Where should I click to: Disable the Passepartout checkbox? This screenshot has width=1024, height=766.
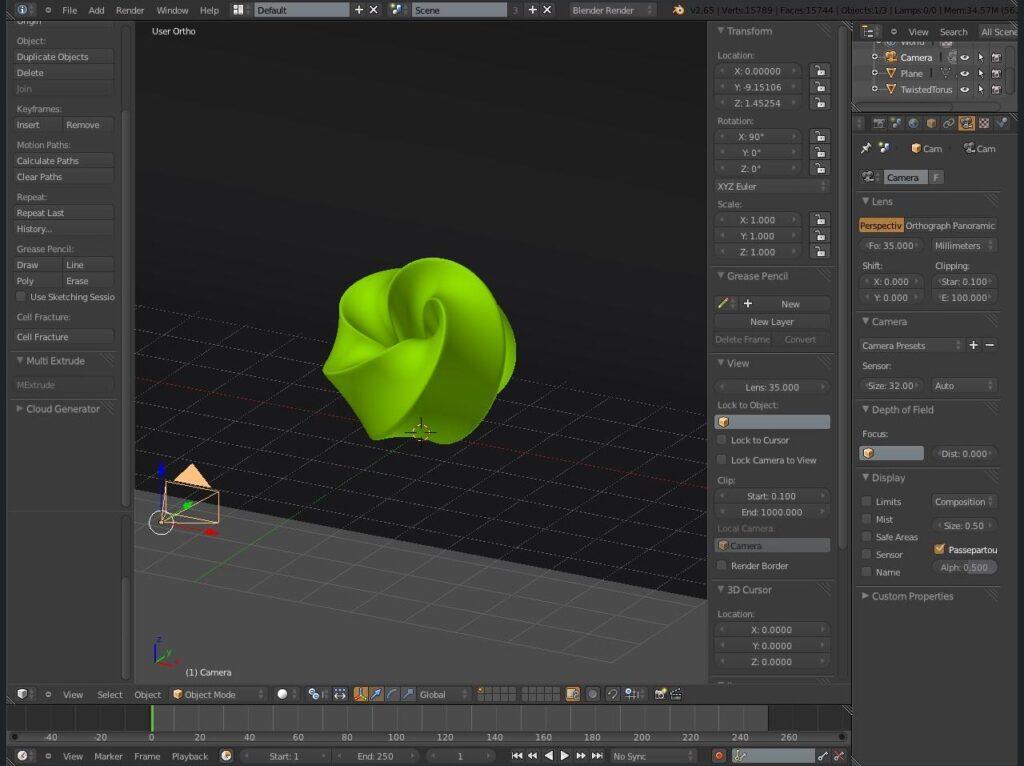[939, 549]
